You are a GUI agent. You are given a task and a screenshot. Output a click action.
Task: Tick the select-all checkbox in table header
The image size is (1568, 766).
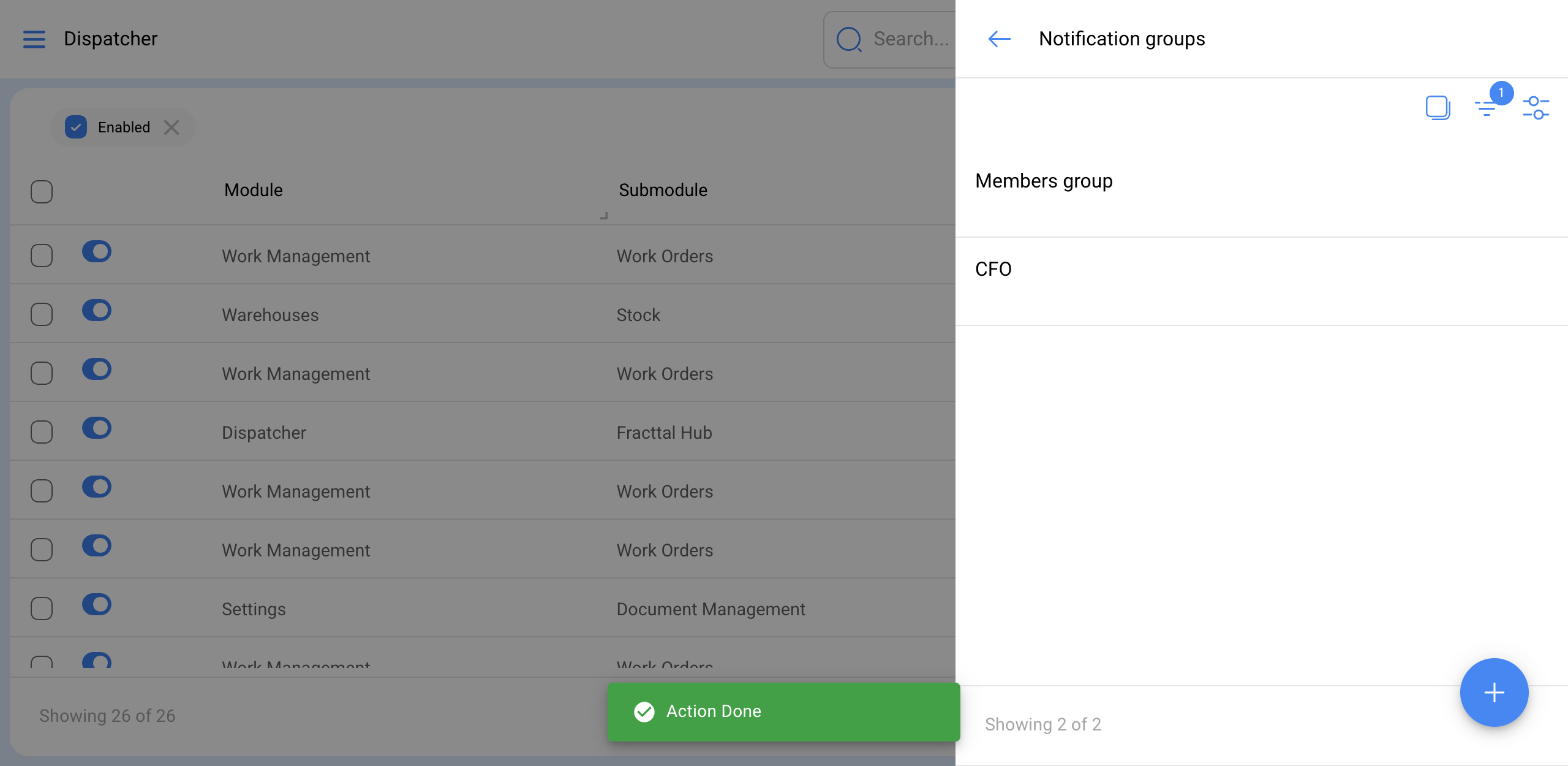click(42, 191)
